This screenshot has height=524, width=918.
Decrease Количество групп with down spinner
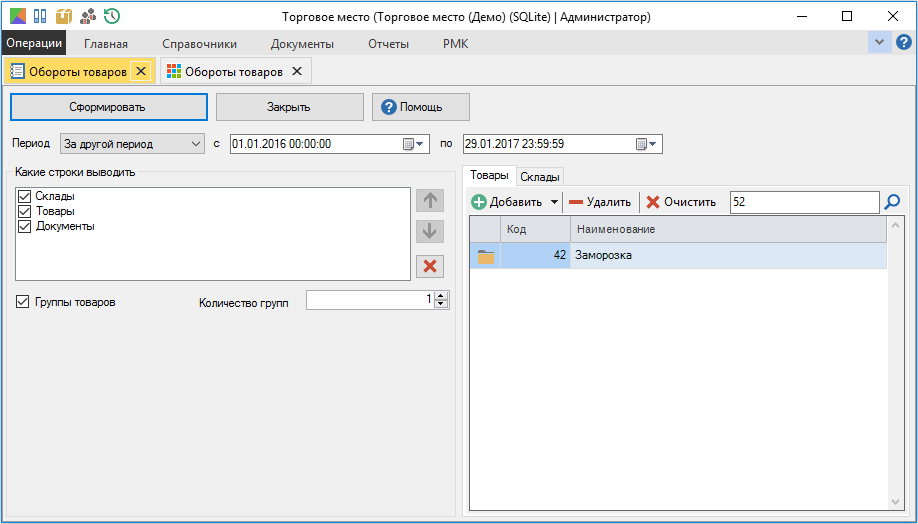[442, 304]
